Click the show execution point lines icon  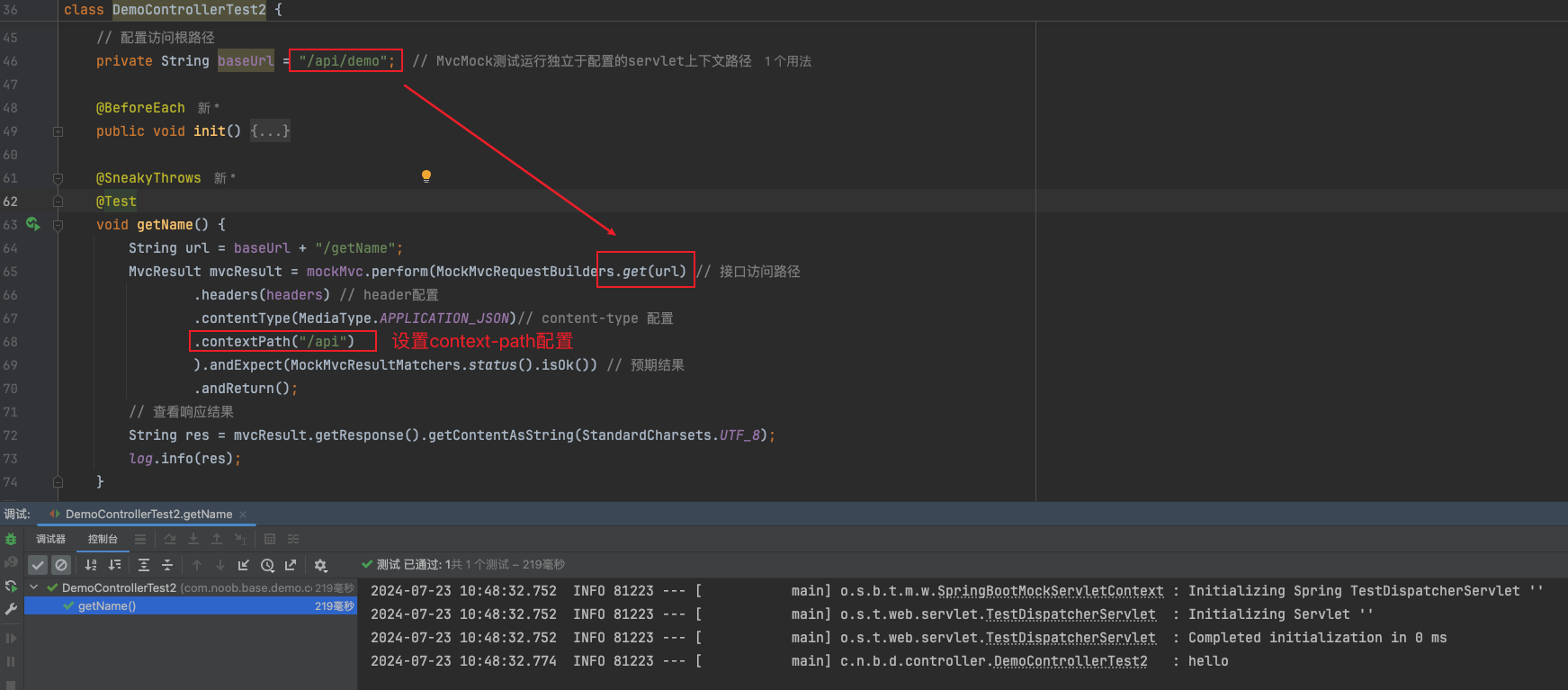point(140,539)
